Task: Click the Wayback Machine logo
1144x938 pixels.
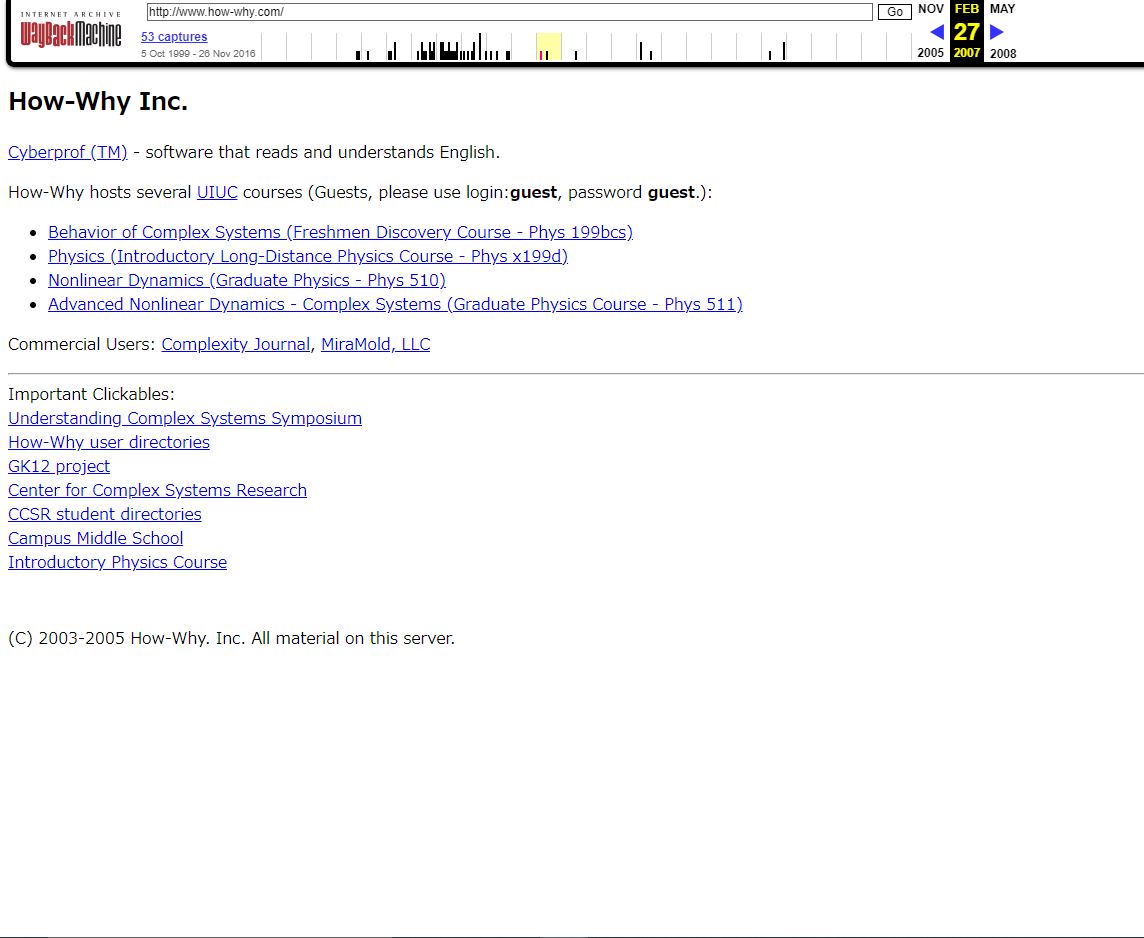Action: [70, 33]
